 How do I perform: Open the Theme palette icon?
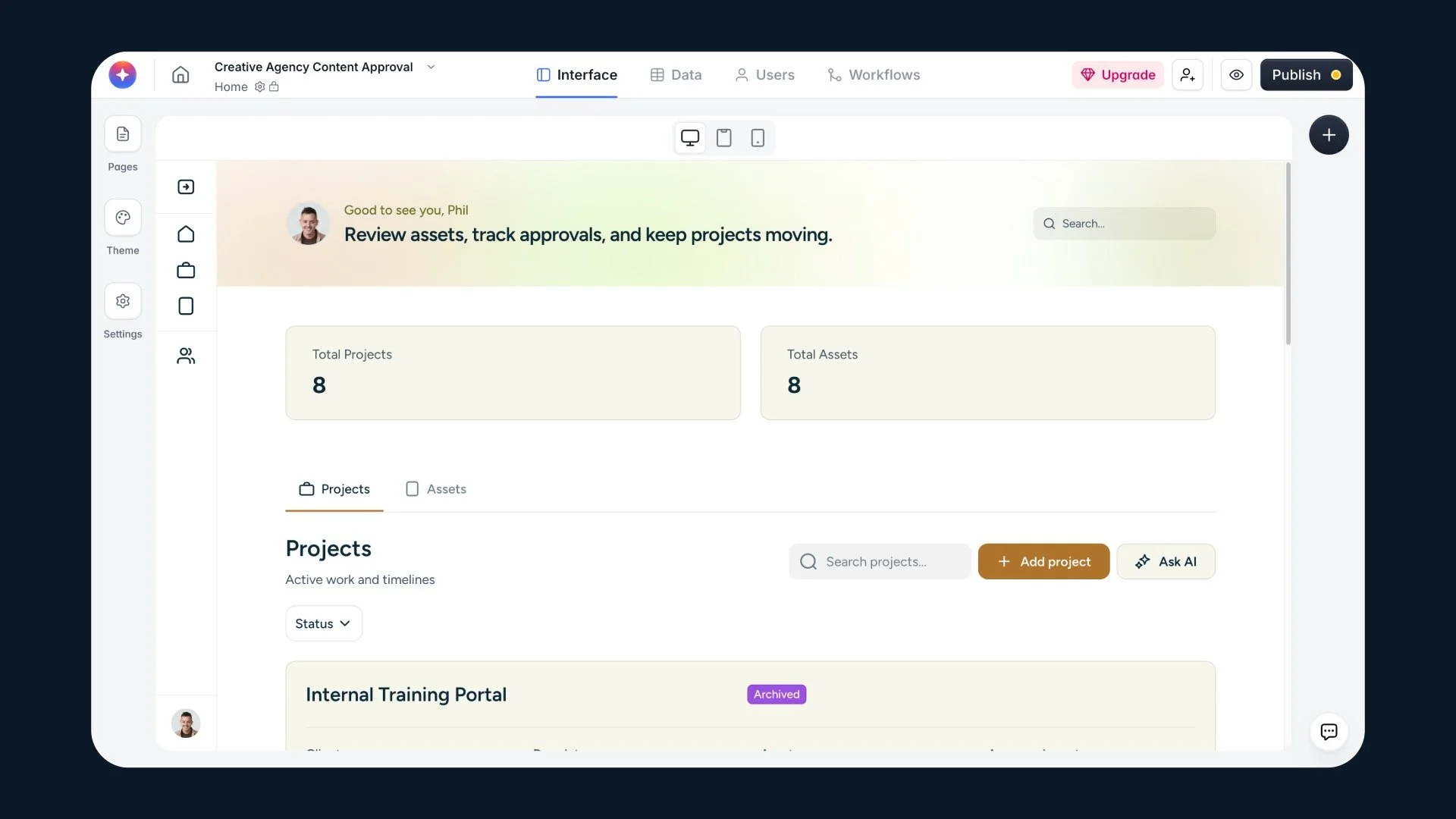pyautogui.click(x=123, y=218)
